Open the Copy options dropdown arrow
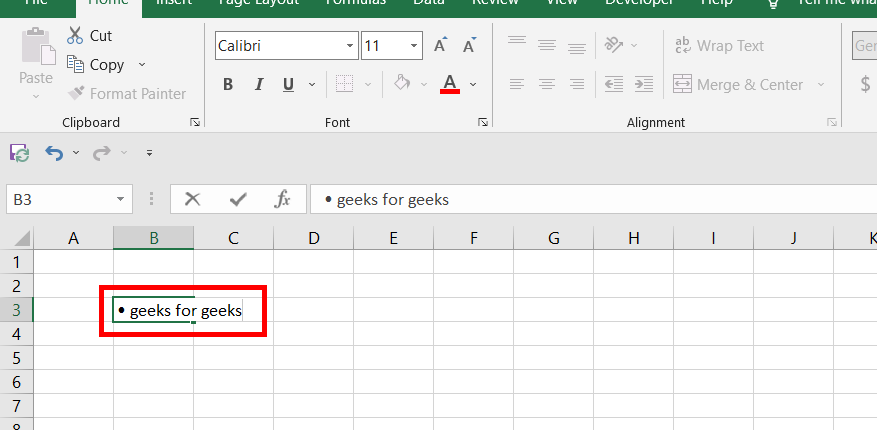 [142, 64]
